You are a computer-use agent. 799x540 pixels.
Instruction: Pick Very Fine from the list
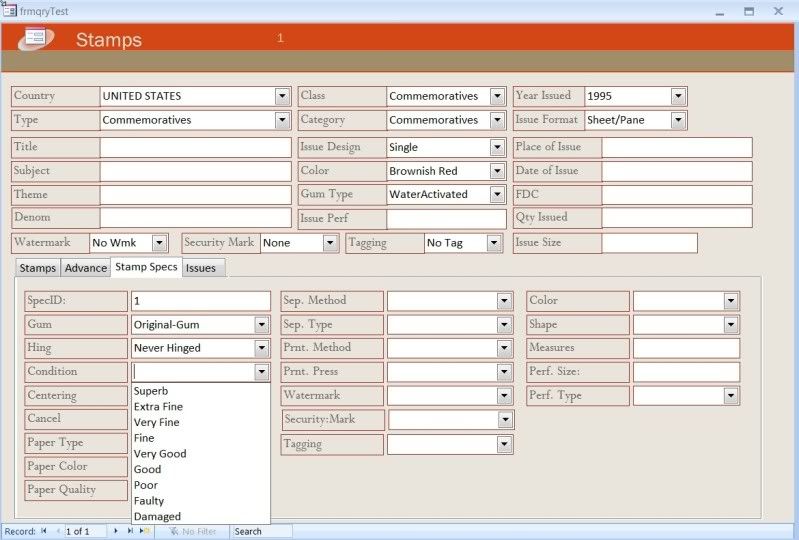click(201, 422)
